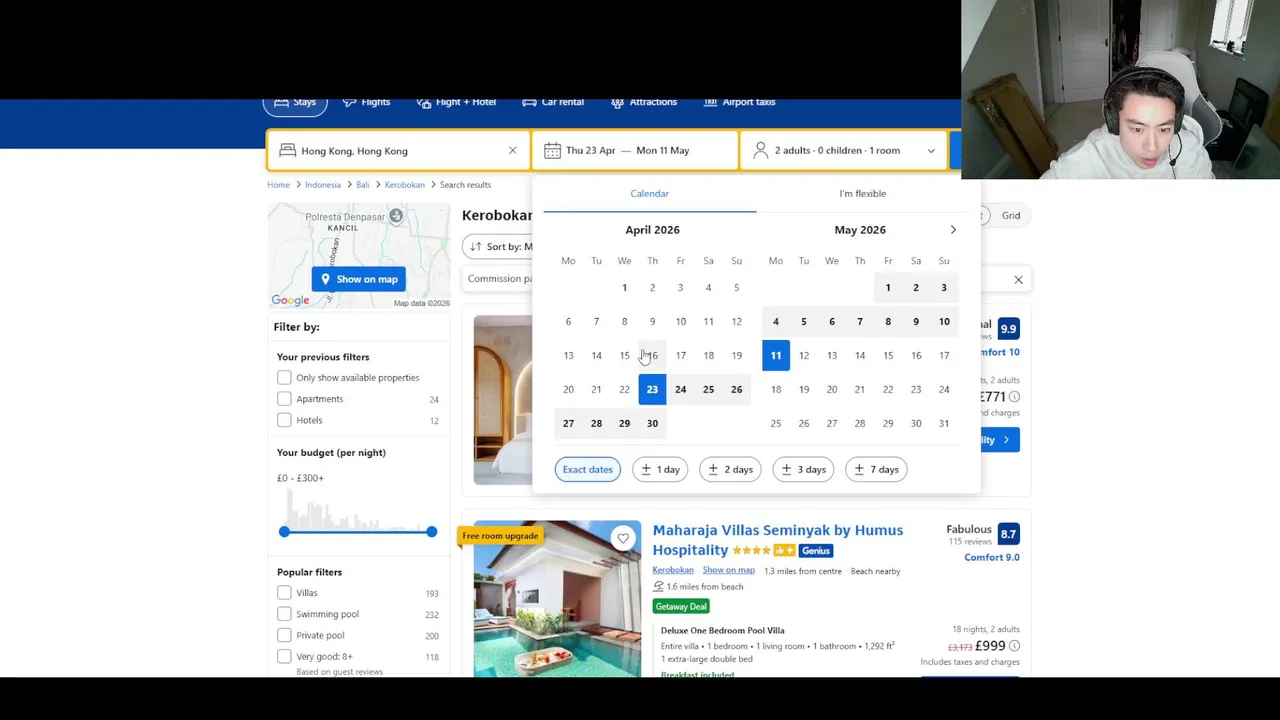
Task: Open the Flights tab
Action: (x=365, y=102)
